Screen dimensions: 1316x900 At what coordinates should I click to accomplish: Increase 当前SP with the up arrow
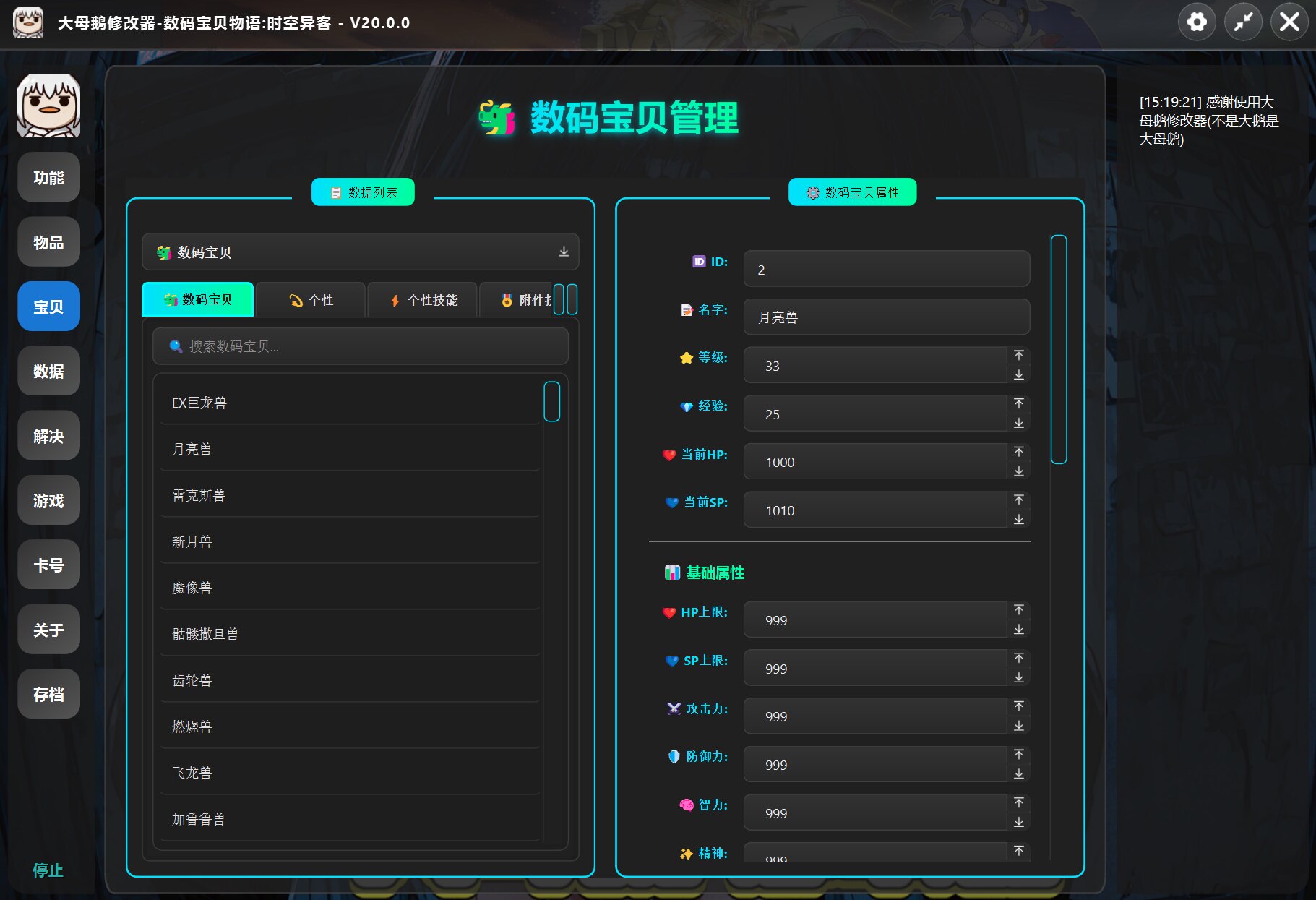[x=1018, y=500]
